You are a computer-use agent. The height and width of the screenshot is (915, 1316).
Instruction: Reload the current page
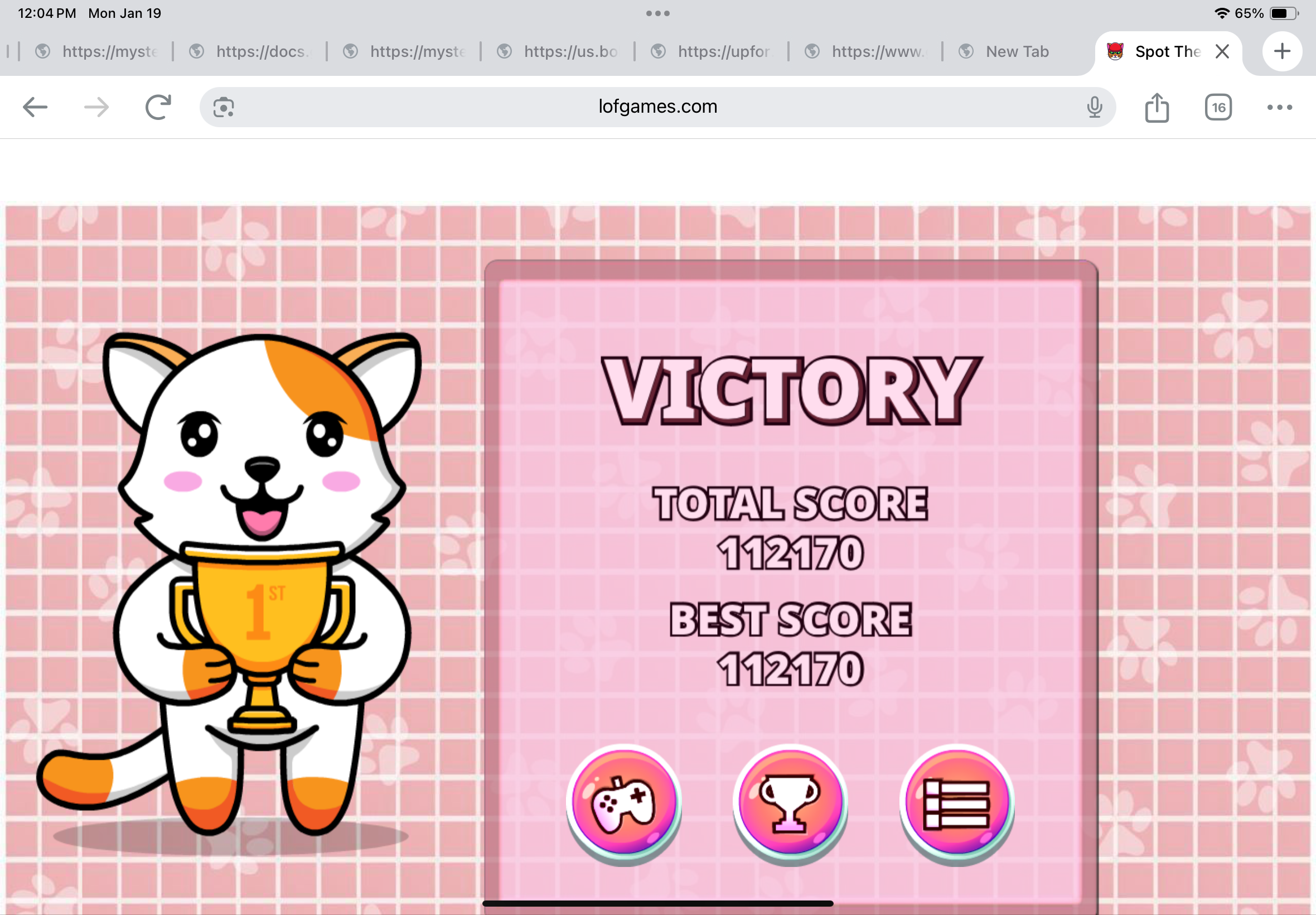point(158,107)
